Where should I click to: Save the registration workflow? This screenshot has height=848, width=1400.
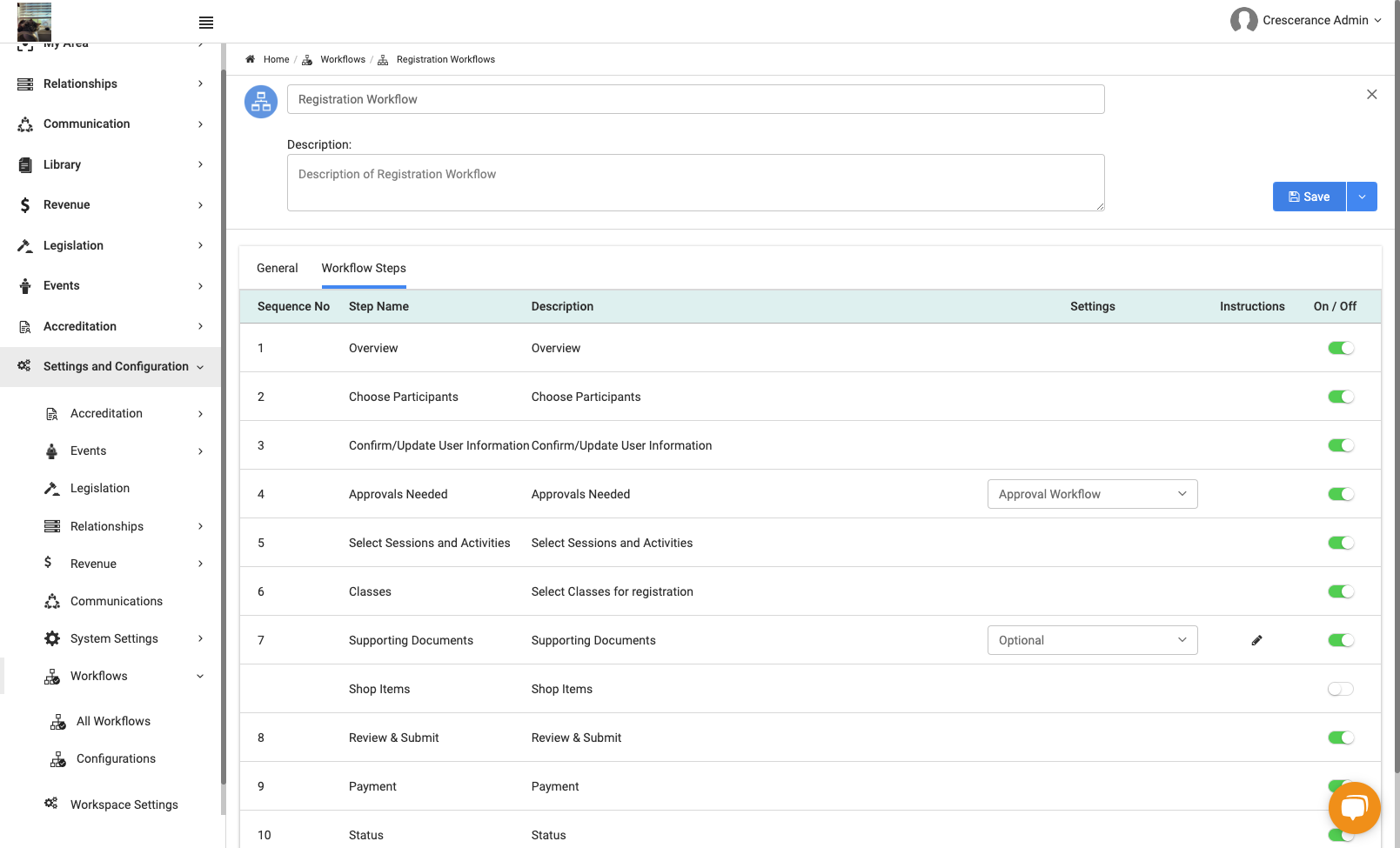point(1309,197)
